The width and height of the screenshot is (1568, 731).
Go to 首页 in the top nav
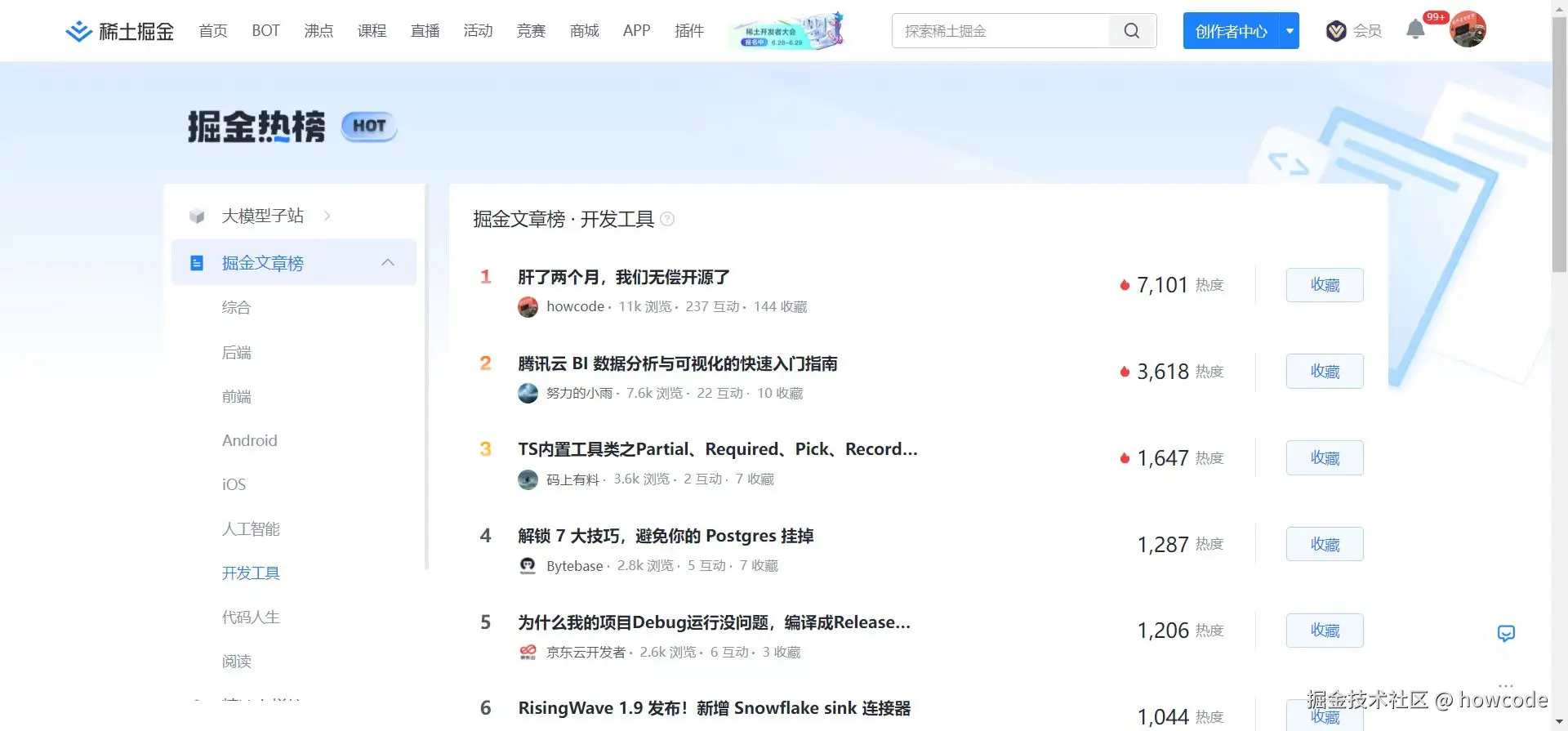(x=213, y=31)
